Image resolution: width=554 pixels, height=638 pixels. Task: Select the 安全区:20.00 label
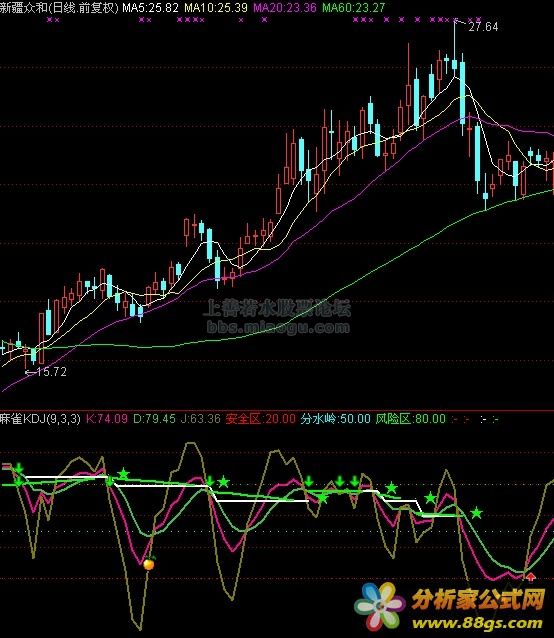260,419
